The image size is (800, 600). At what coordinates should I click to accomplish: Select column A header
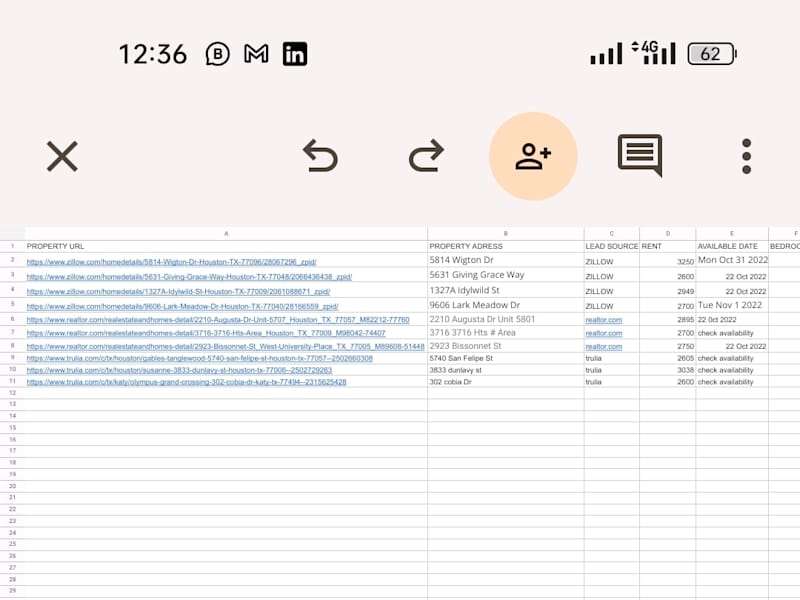[x=226, y=234]
